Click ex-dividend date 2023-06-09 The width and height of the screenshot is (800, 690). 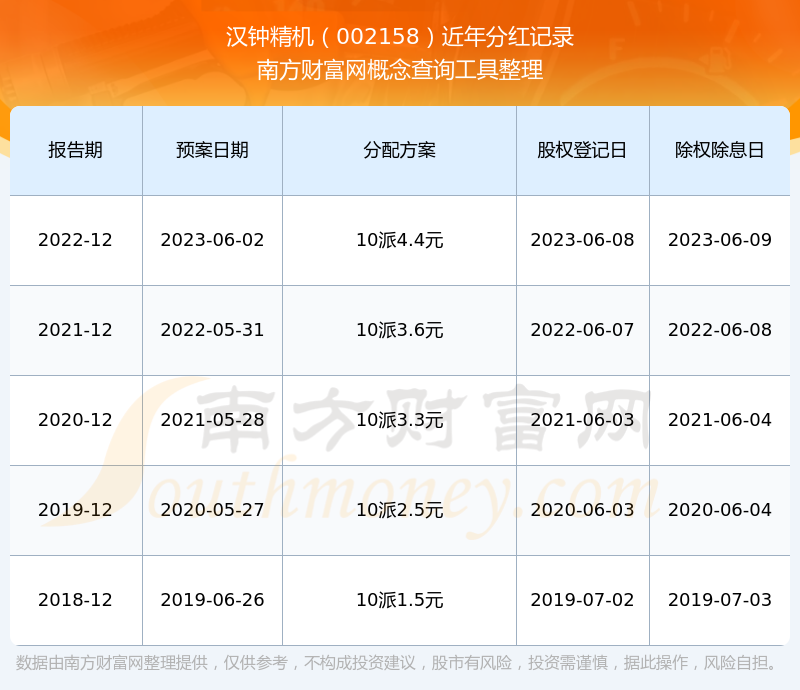(x=719, y=240)
